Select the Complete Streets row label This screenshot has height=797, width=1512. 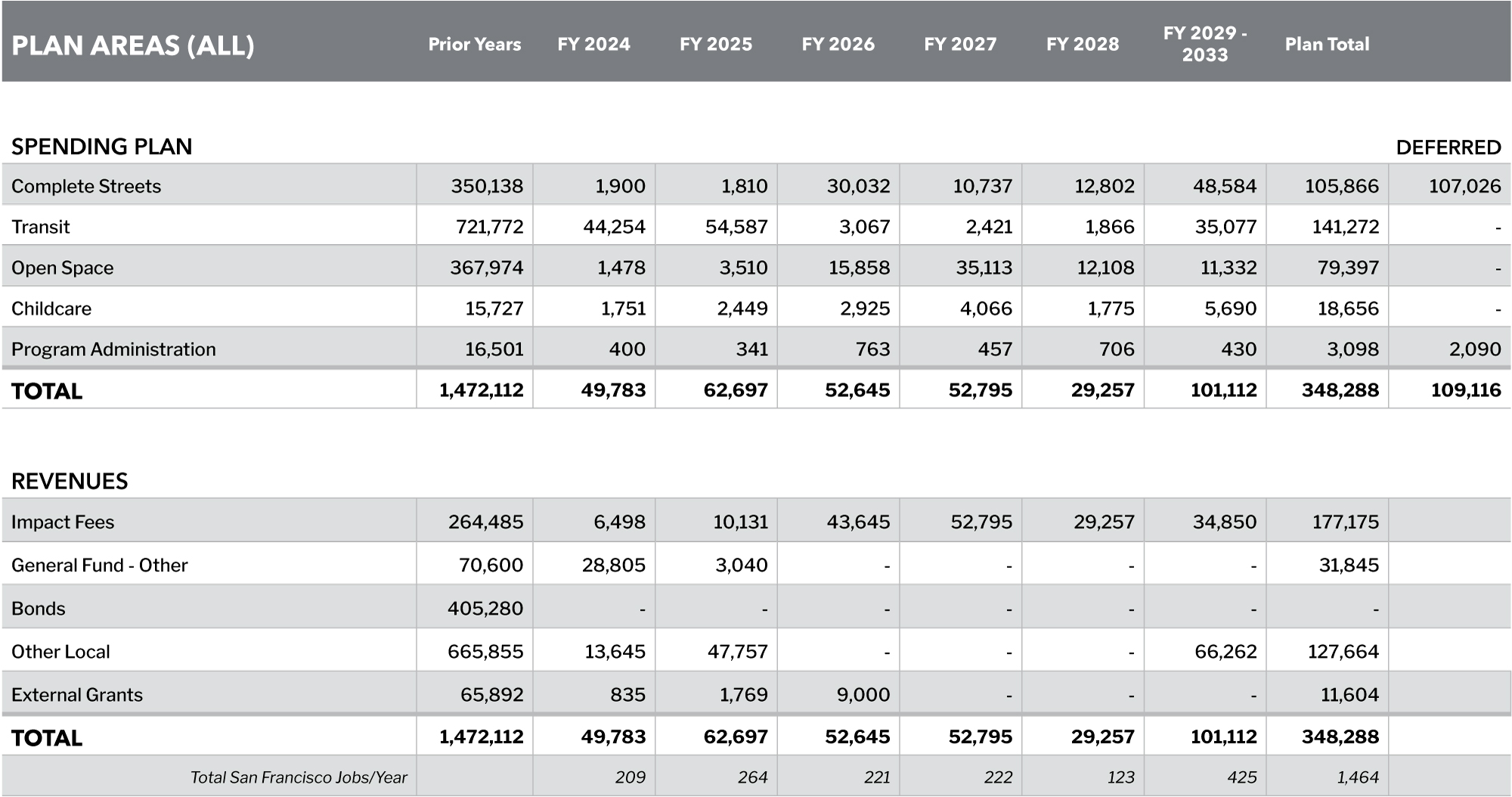coord(86,186)
